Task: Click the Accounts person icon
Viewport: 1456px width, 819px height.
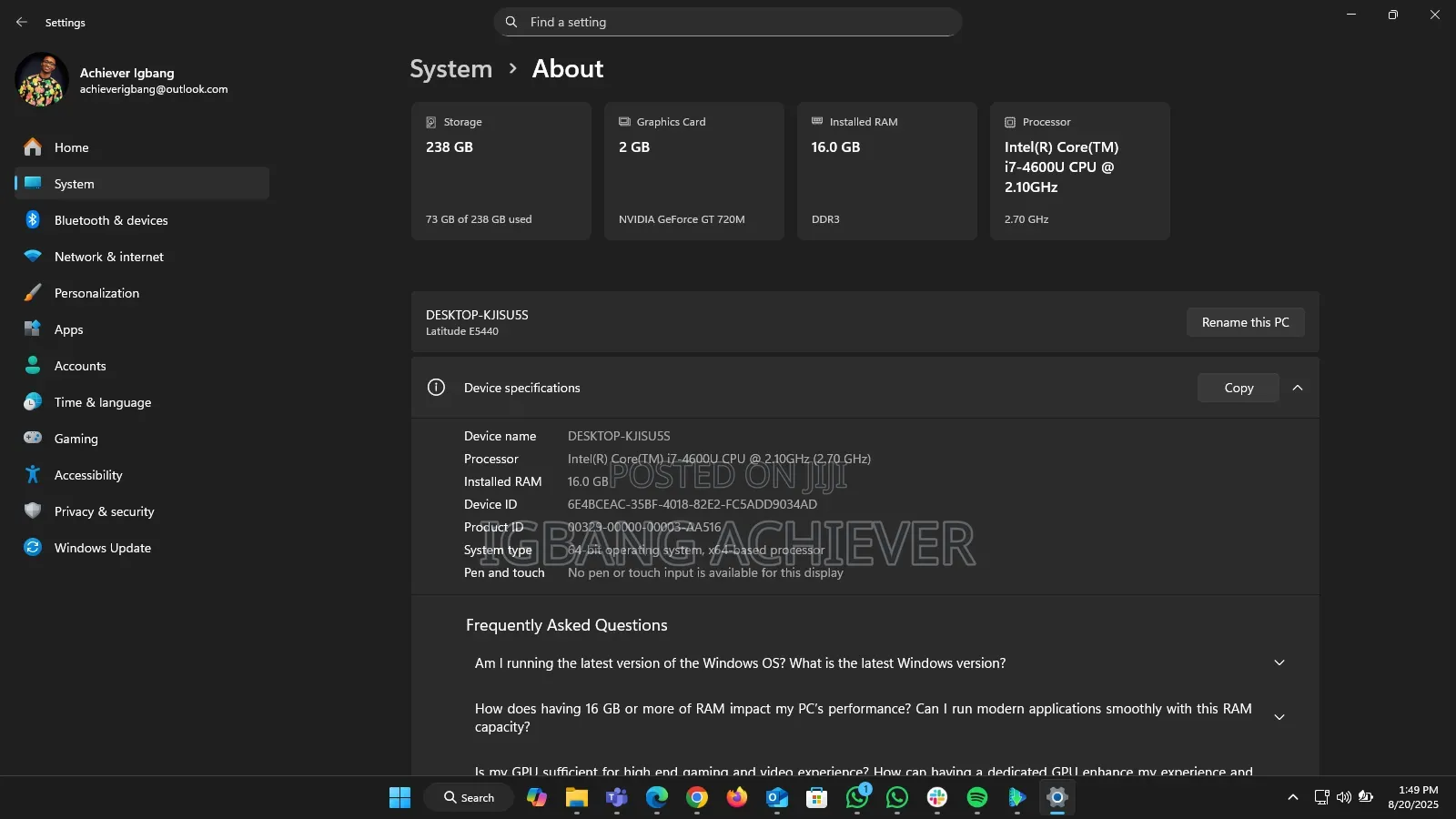Action: pos(33,365)
